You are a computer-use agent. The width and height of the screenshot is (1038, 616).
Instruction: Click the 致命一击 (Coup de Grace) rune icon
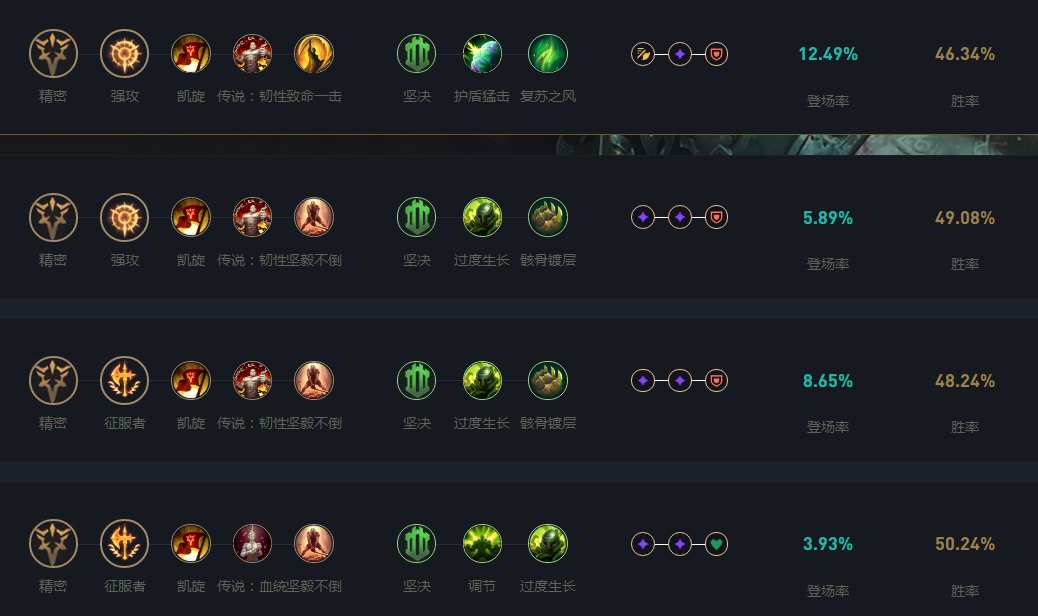click(314, 54)
